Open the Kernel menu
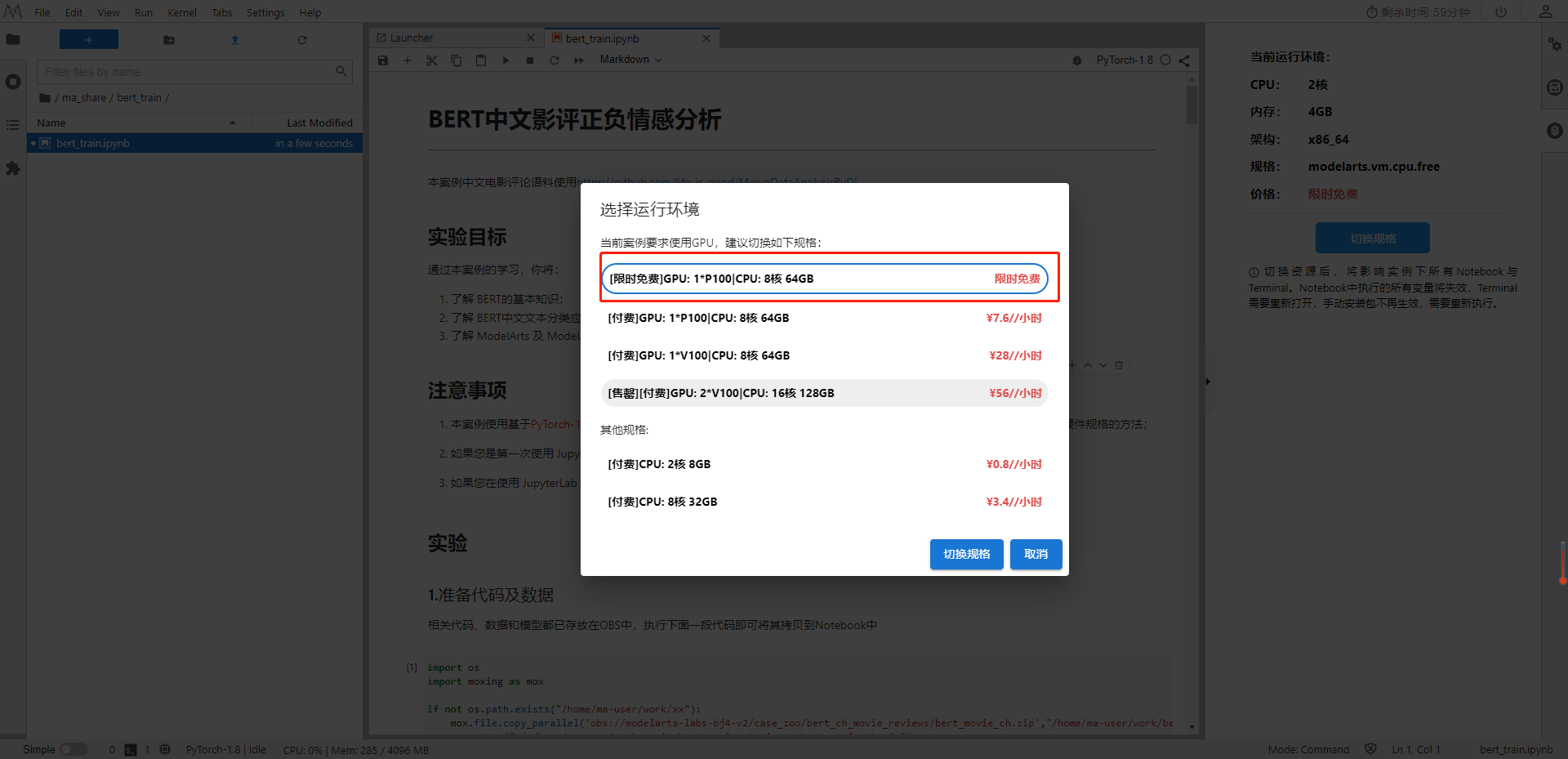1568x759 pixels. (x=181, y=12)
